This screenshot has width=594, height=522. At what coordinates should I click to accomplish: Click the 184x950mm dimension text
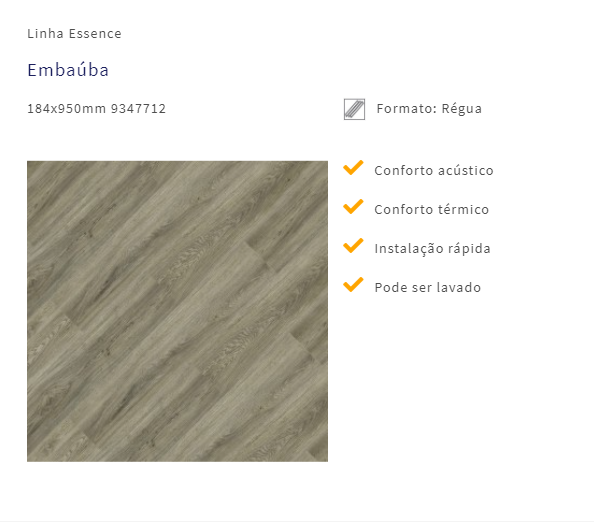click(x=66, y=109)
